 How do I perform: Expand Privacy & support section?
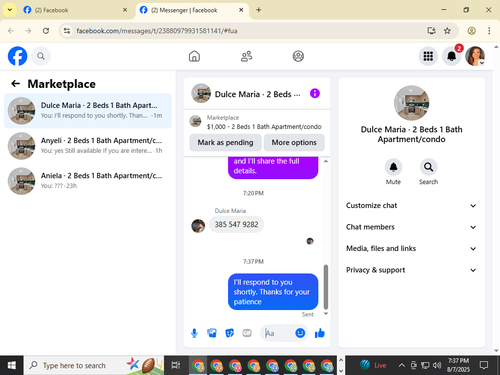[411, 270]
